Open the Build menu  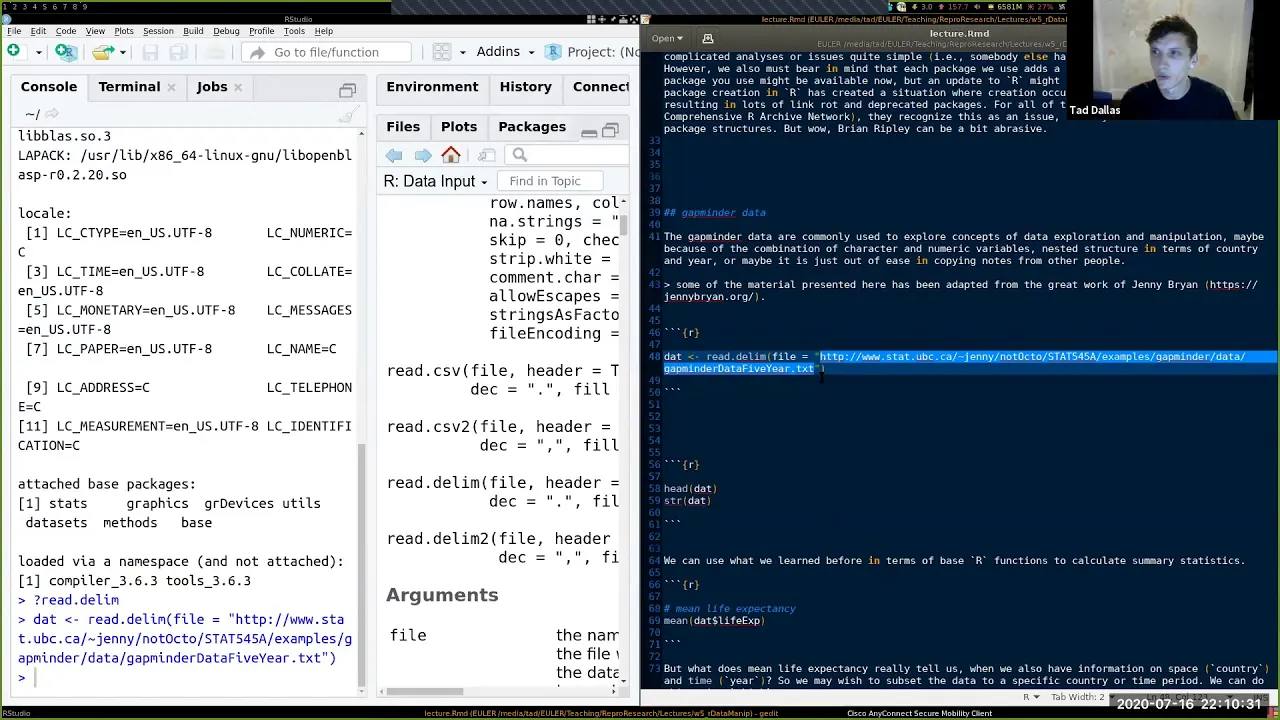(193, 31)
